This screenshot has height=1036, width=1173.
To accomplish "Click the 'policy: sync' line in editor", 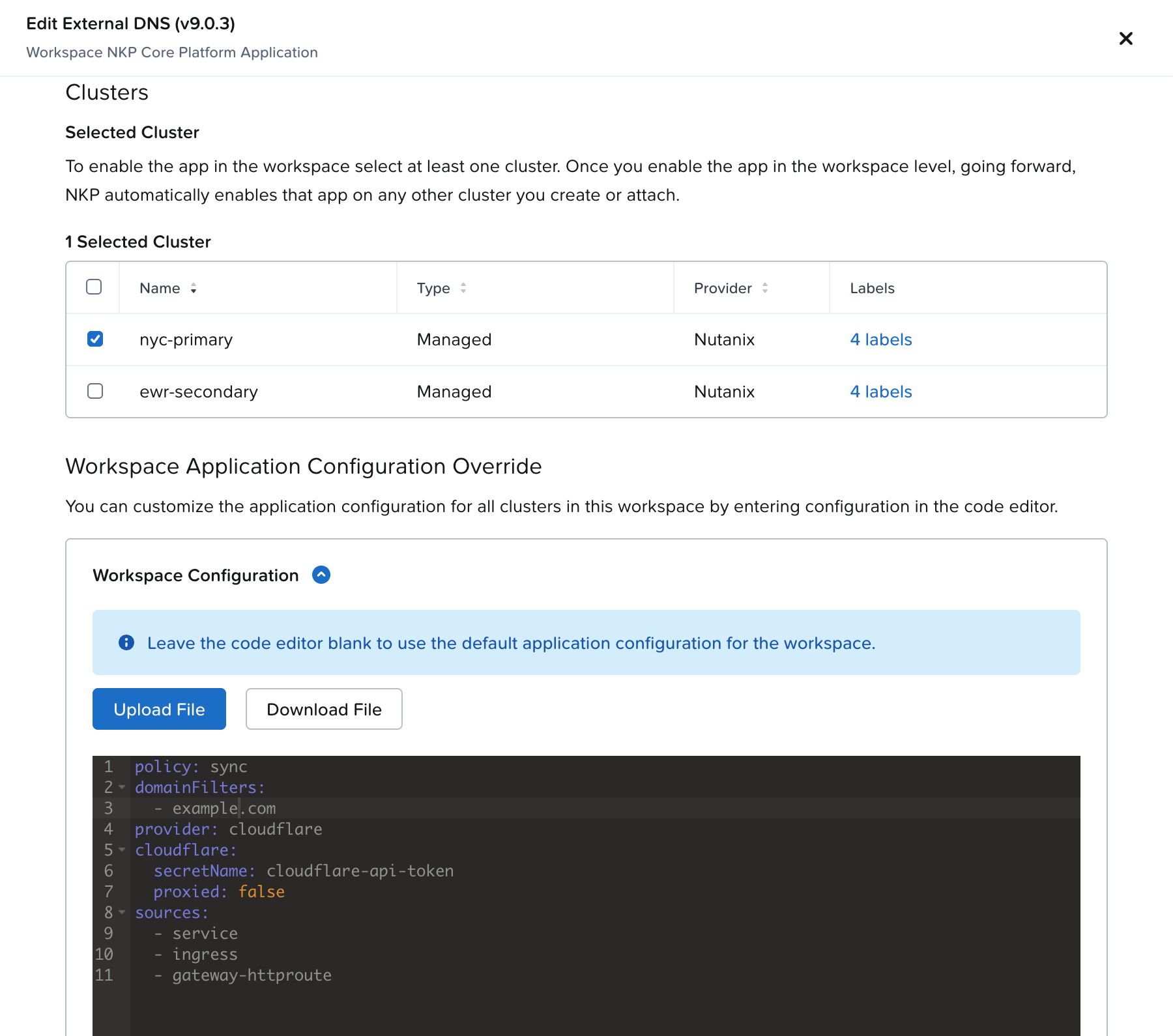I will click(x=191, y=766).
